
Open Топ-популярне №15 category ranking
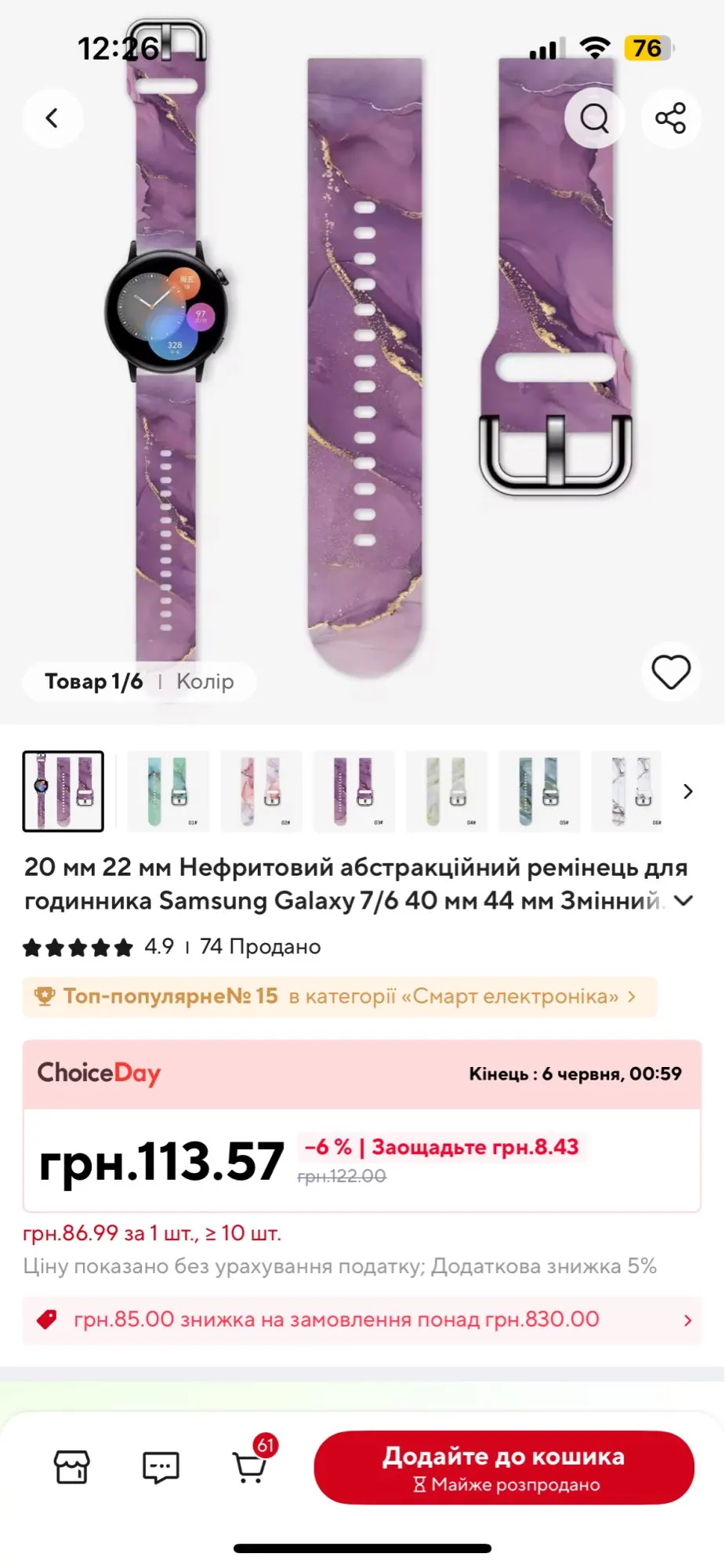[339, 996]
